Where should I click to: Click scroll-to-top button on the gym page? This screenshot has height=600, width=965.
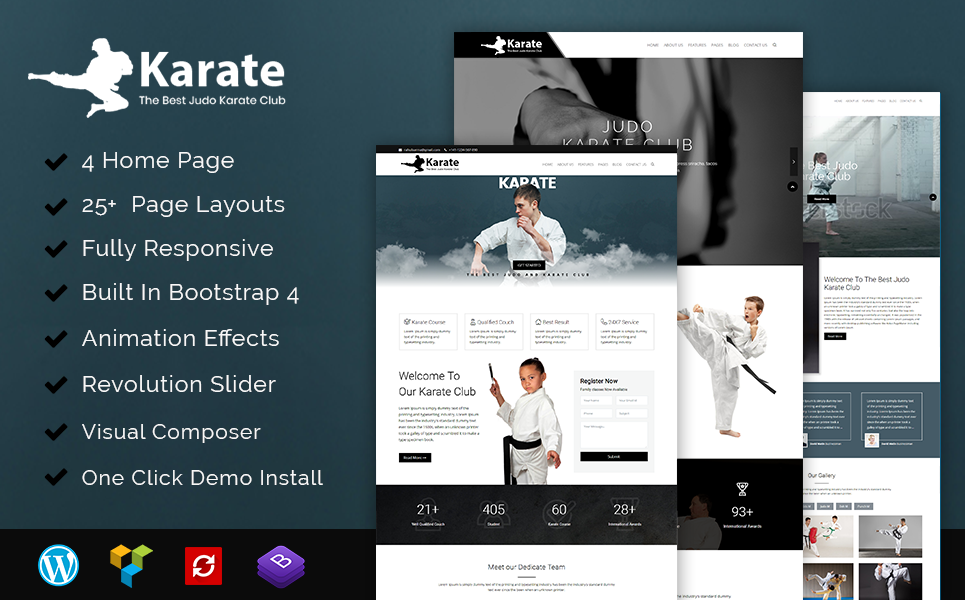932,197
